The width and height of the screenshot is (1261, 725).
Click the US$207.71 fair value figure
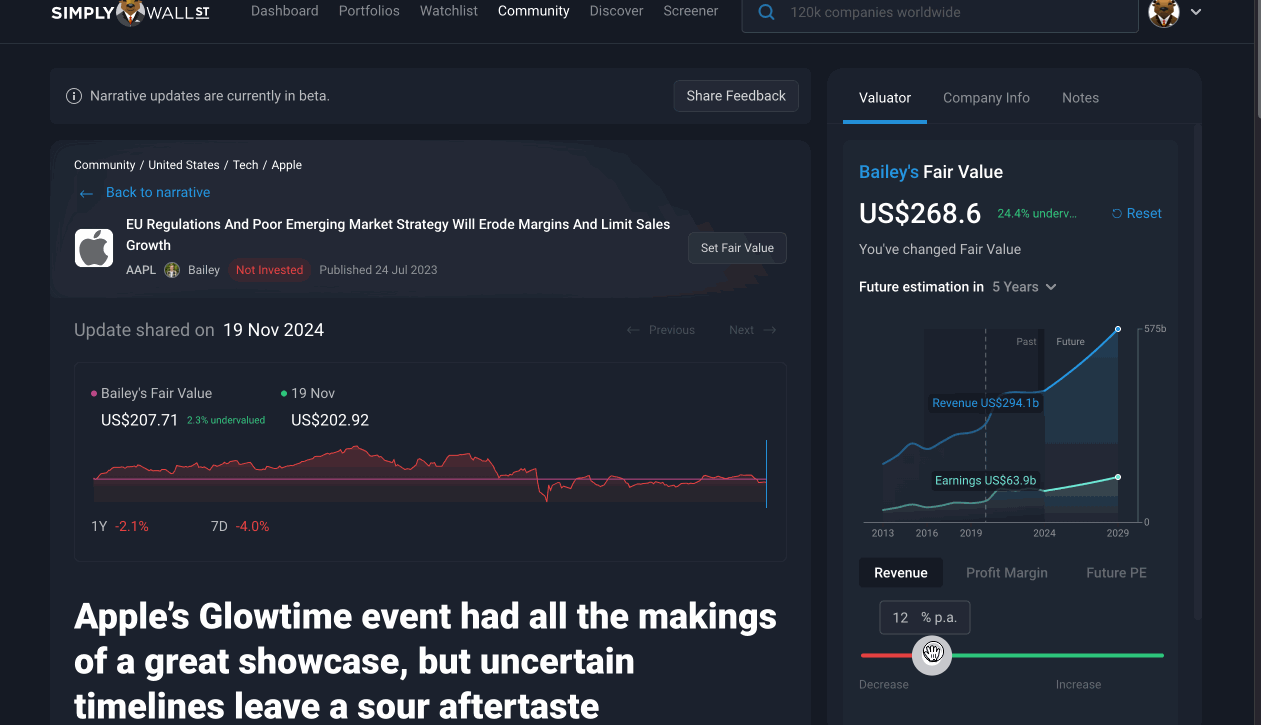(x=139, y=420)
